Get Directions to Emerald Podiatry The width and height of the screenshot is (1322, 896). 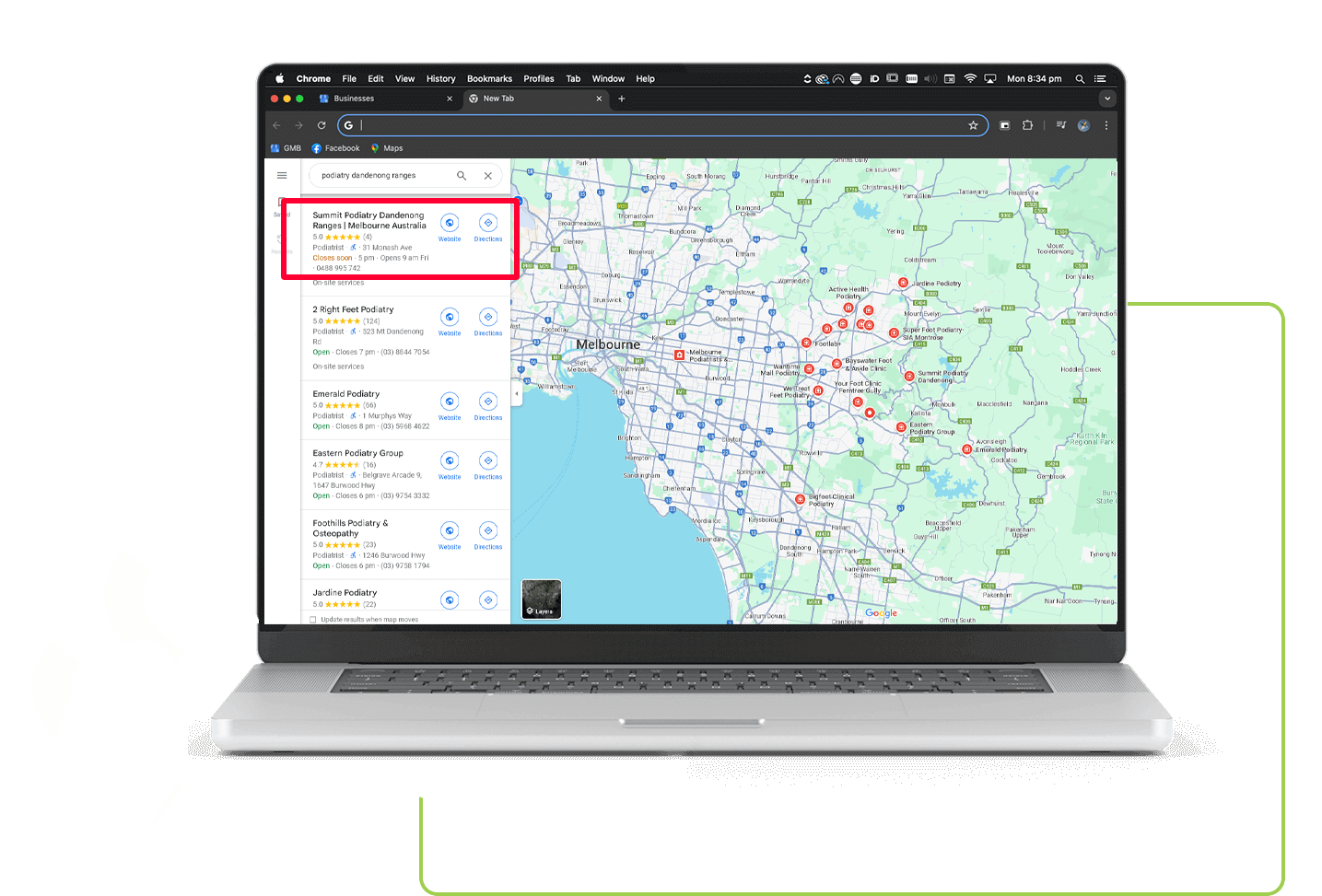(488, 405)
